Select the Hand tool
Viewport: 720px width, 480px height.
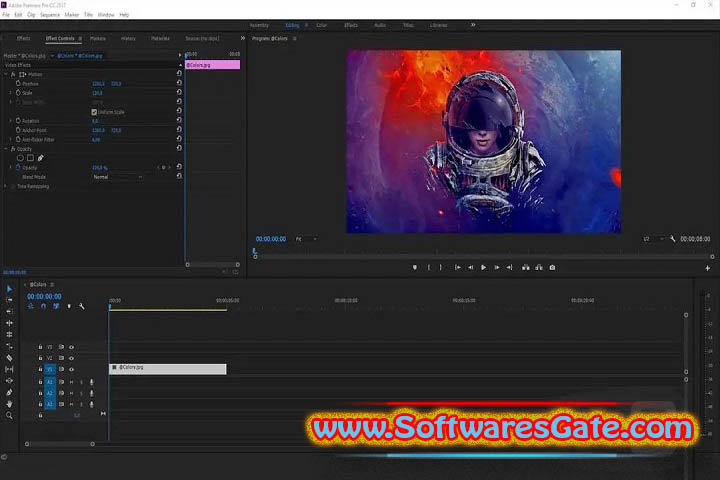[9, 404]
